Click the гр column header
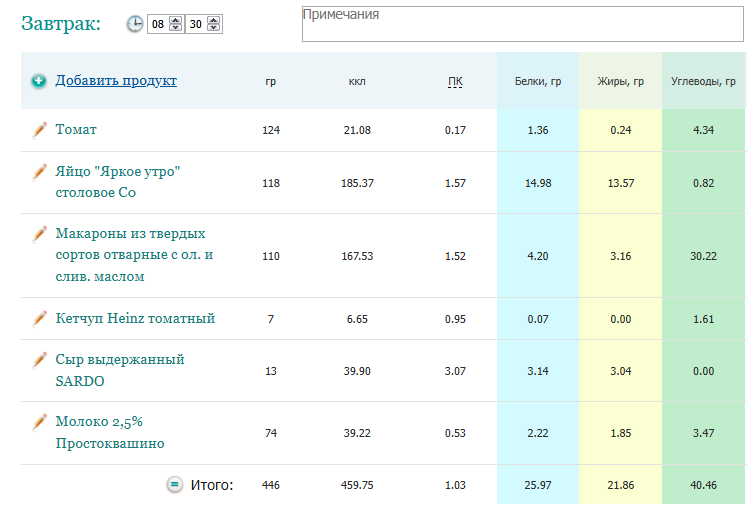 [x=271, y=81]
